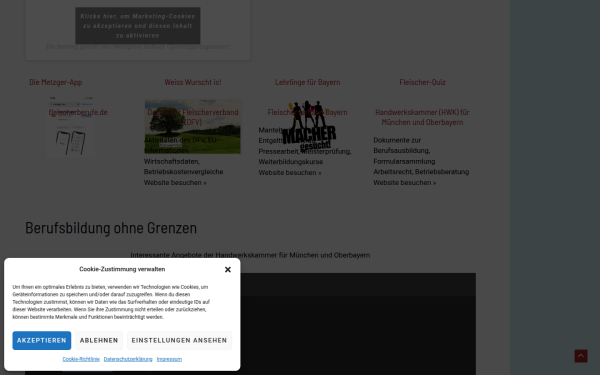Click the tree landscape Weiss Wurscht image
This screenshot has height=375, width=600.
tap(193, 127)
